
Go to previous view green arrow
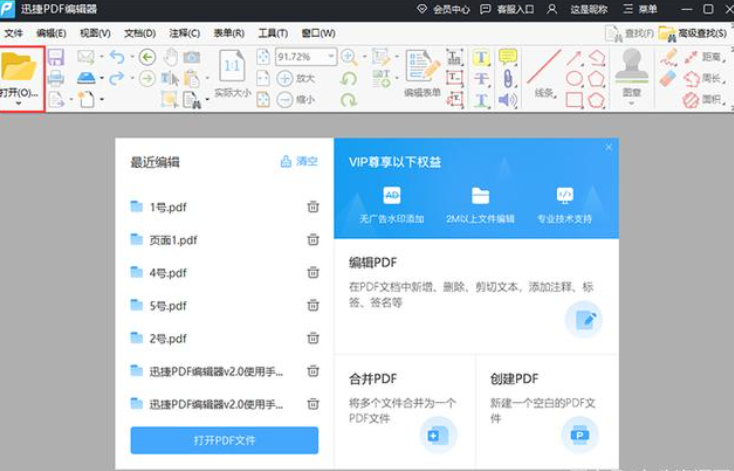click(147, 57)
